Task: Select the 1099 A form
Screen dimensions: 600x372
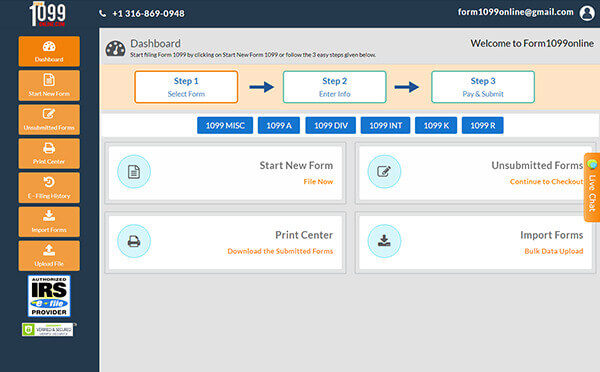Action: click(x=279, y=126)
